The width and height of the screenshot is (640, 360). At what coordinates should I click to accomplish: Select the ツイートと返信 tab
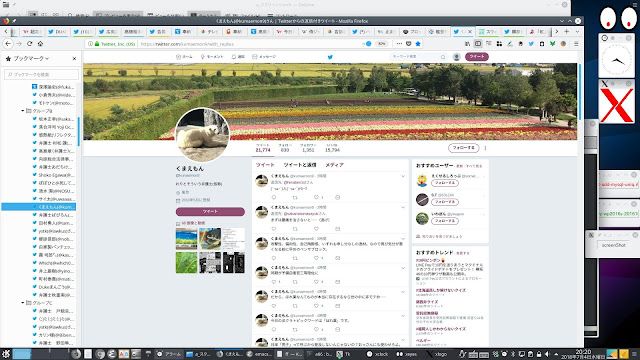300,165
